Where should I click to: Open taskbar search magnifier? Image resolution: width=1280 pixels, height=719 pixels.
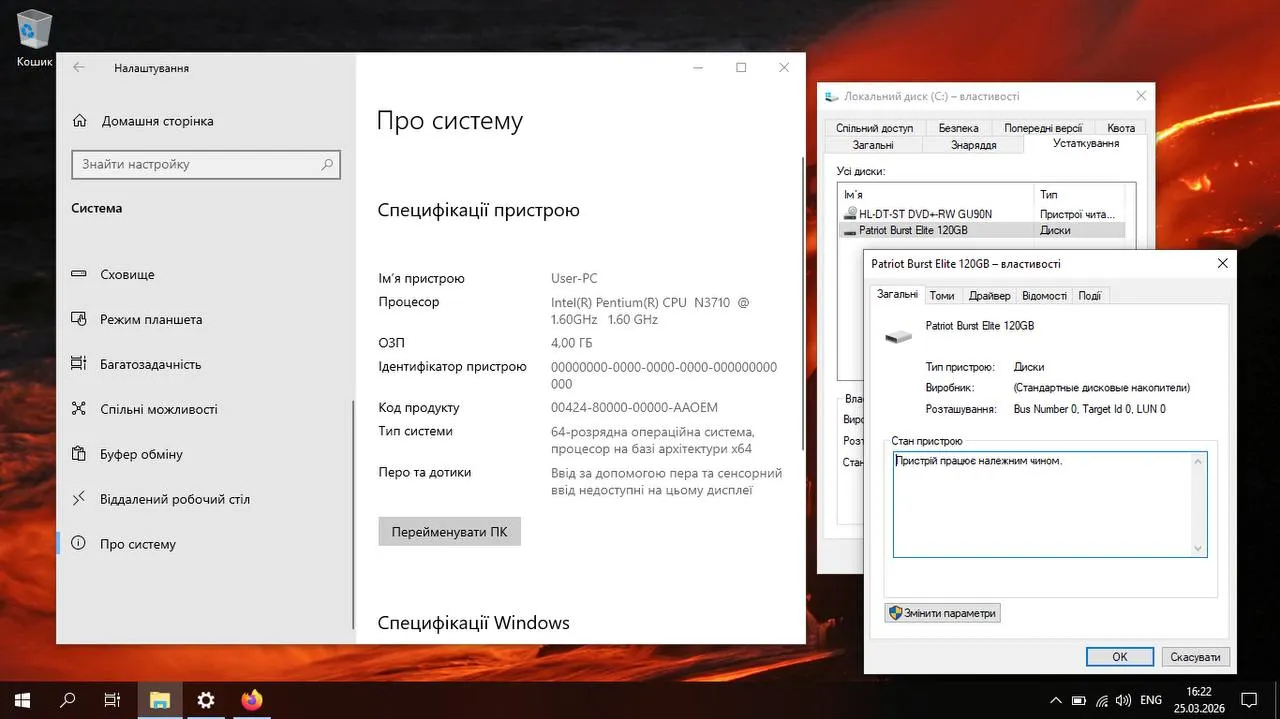68,700
